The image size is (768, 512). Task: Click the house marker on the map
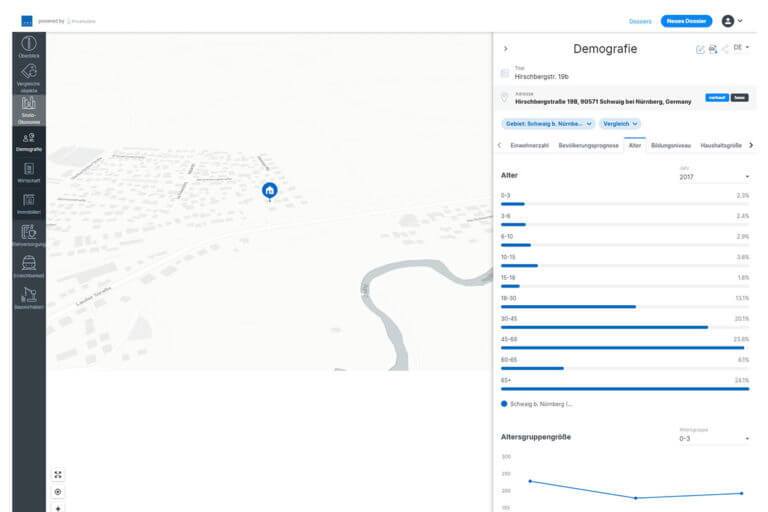(269, 190)
